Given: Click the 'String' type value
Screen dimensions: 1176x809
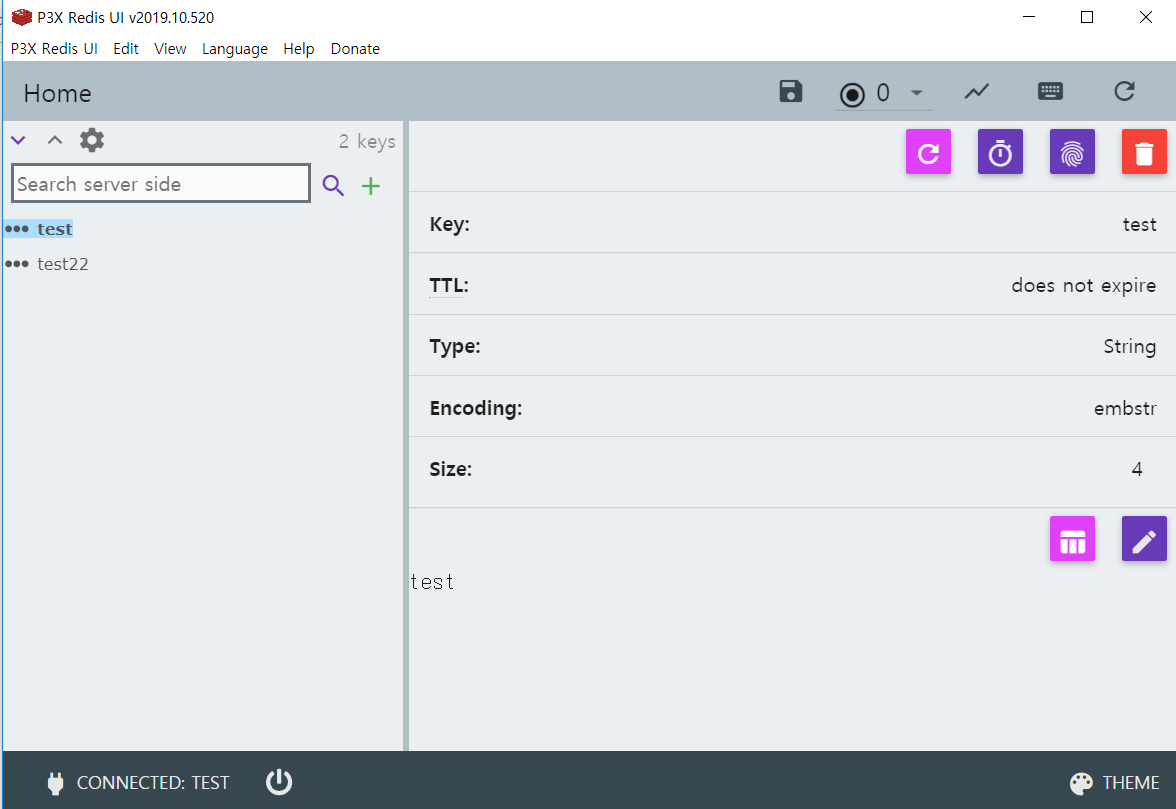Looking at the screenshot, I should point(1130,346).
